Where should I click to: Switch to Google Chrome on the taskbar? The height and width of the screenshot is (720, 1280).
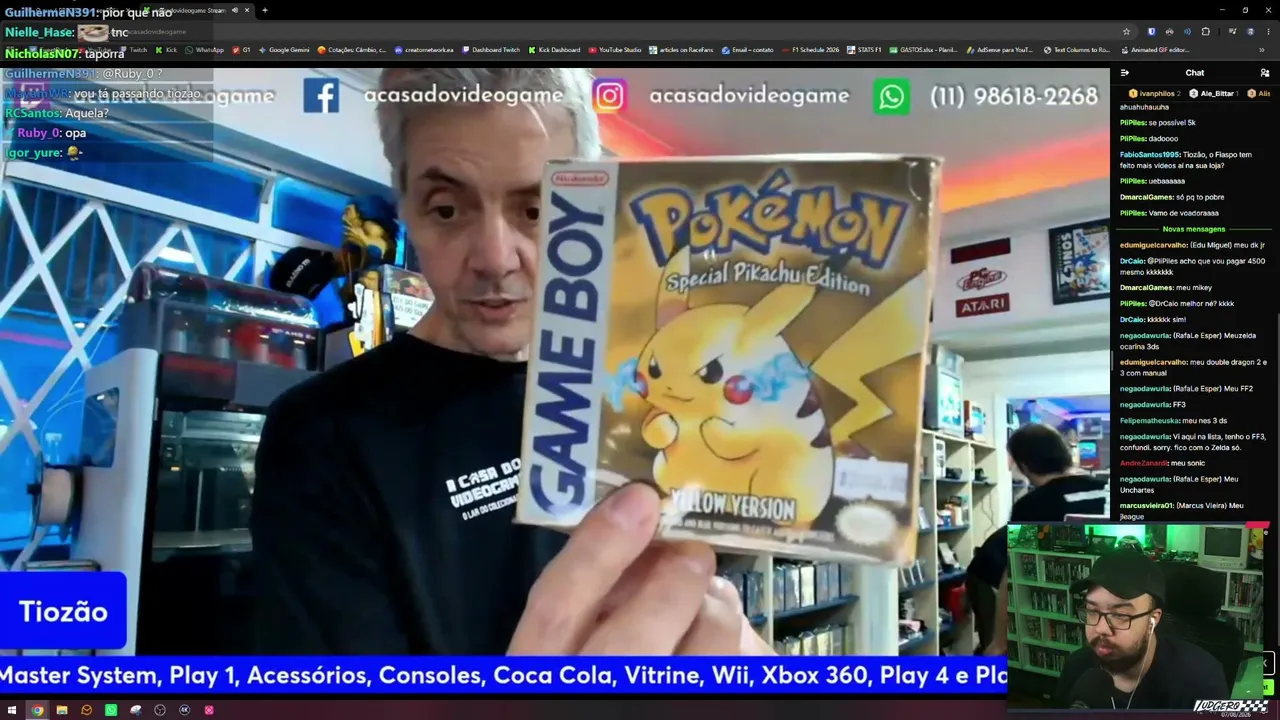coord(37,710)
